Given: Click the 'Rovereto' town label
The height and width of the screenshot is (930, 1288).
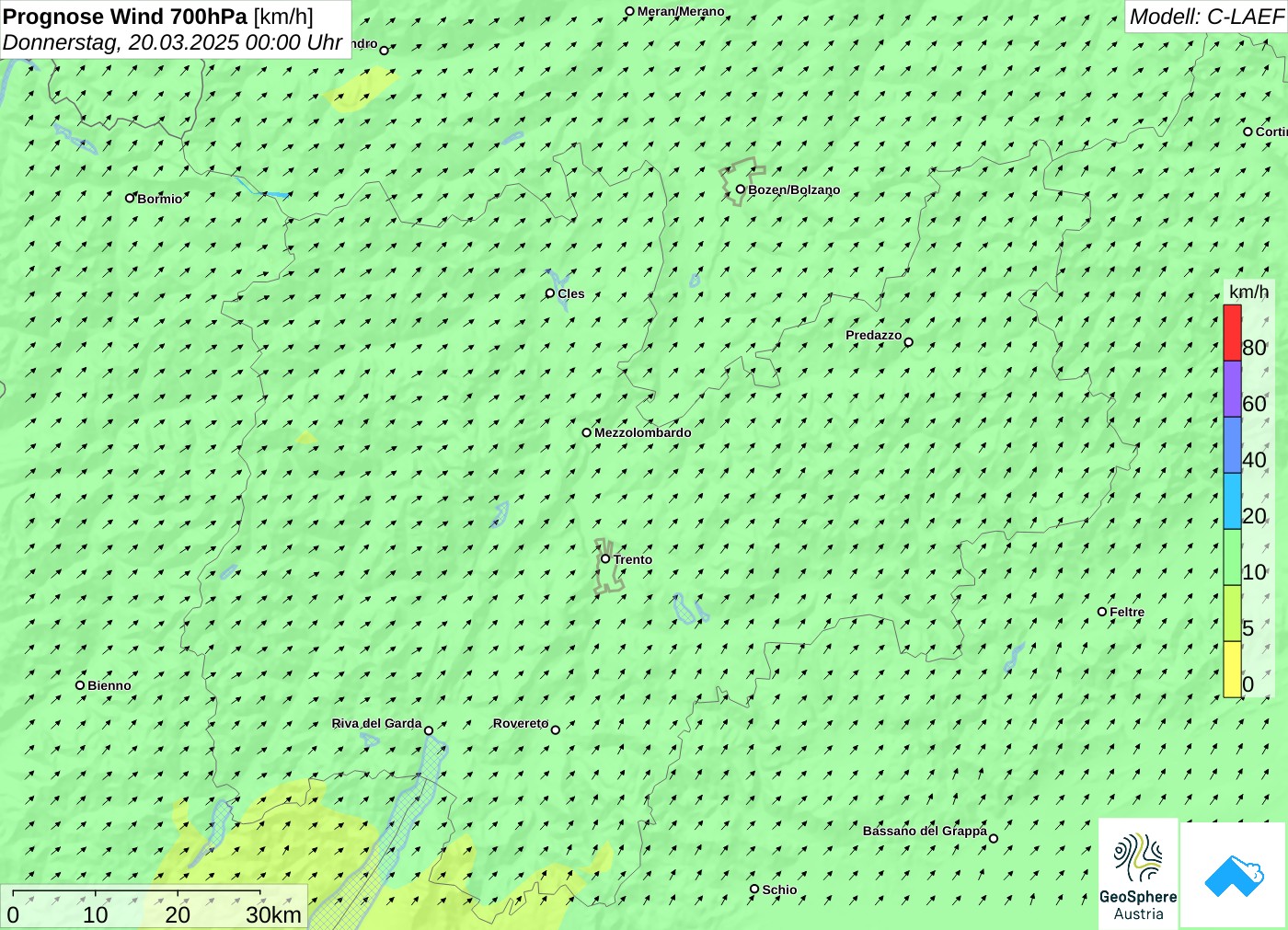Looking at the screenshot, I should point(521,723).
